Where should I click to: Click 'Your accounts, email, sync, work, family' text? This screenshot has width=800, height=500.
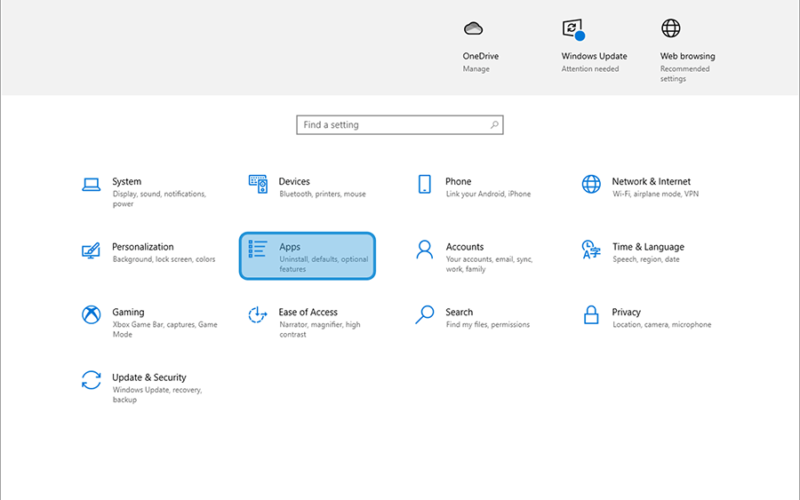(489, 264)
